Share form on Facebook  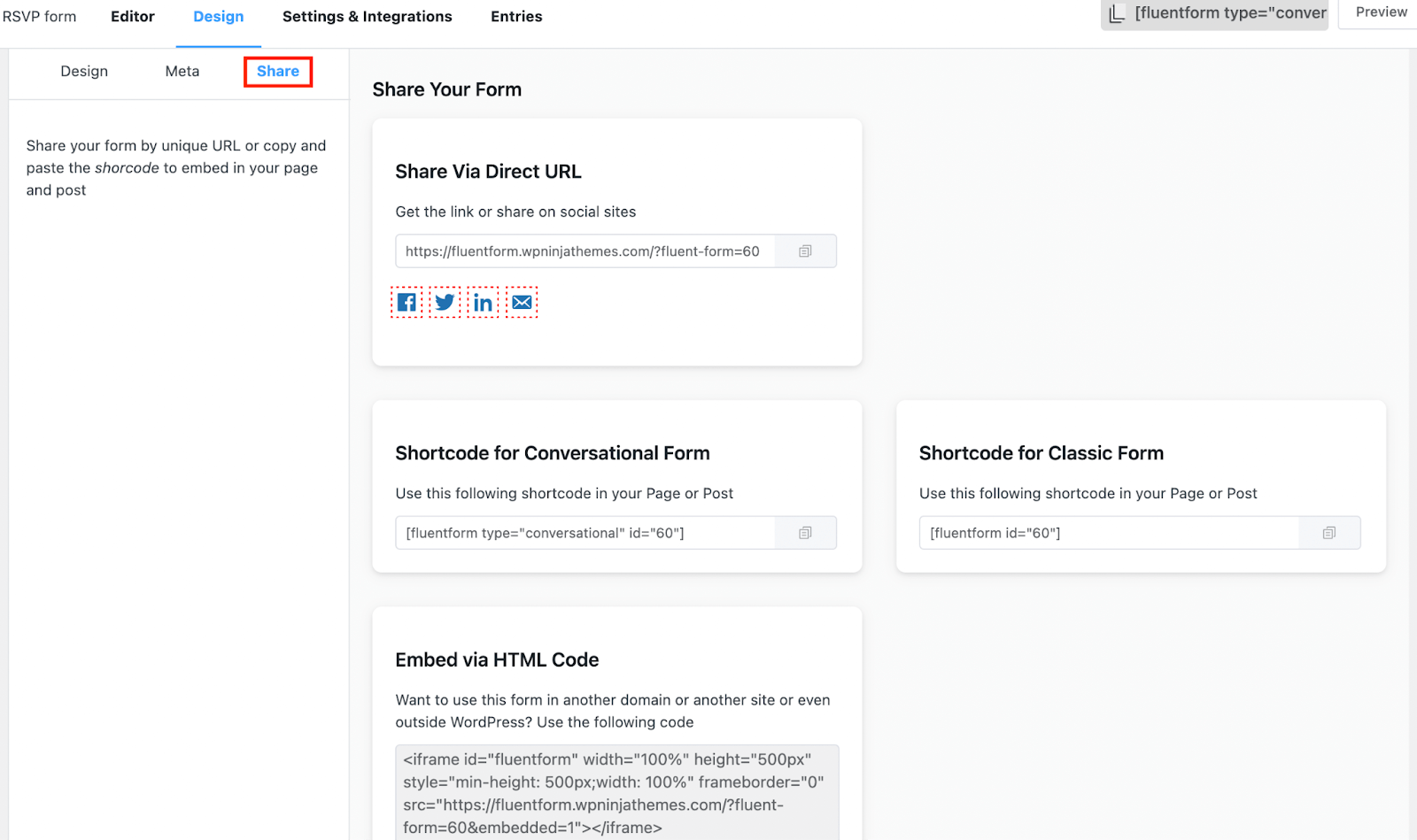click(407, 303)
